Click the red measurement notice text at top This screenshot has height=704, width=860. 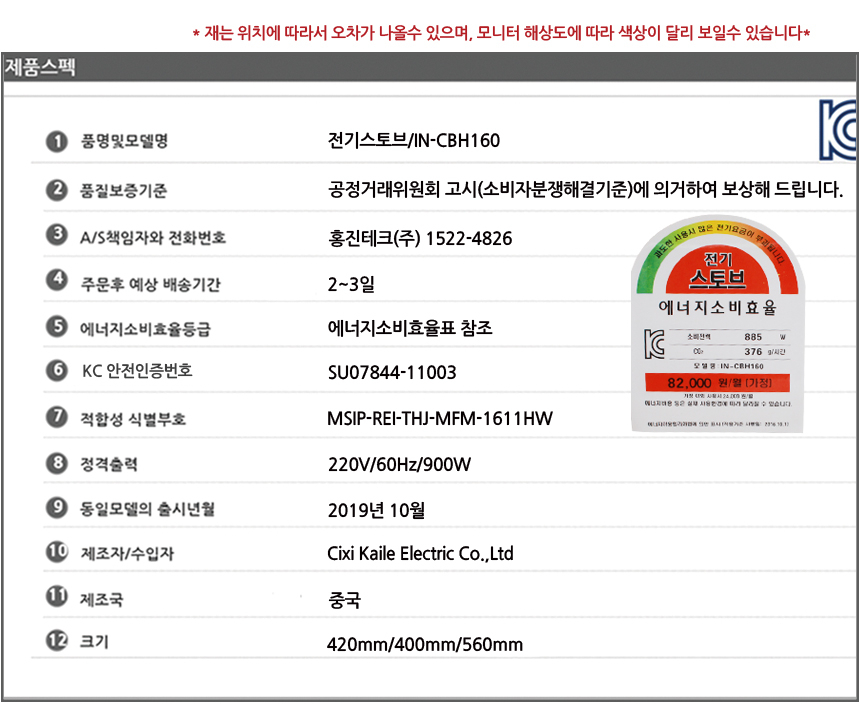[500, 33]
